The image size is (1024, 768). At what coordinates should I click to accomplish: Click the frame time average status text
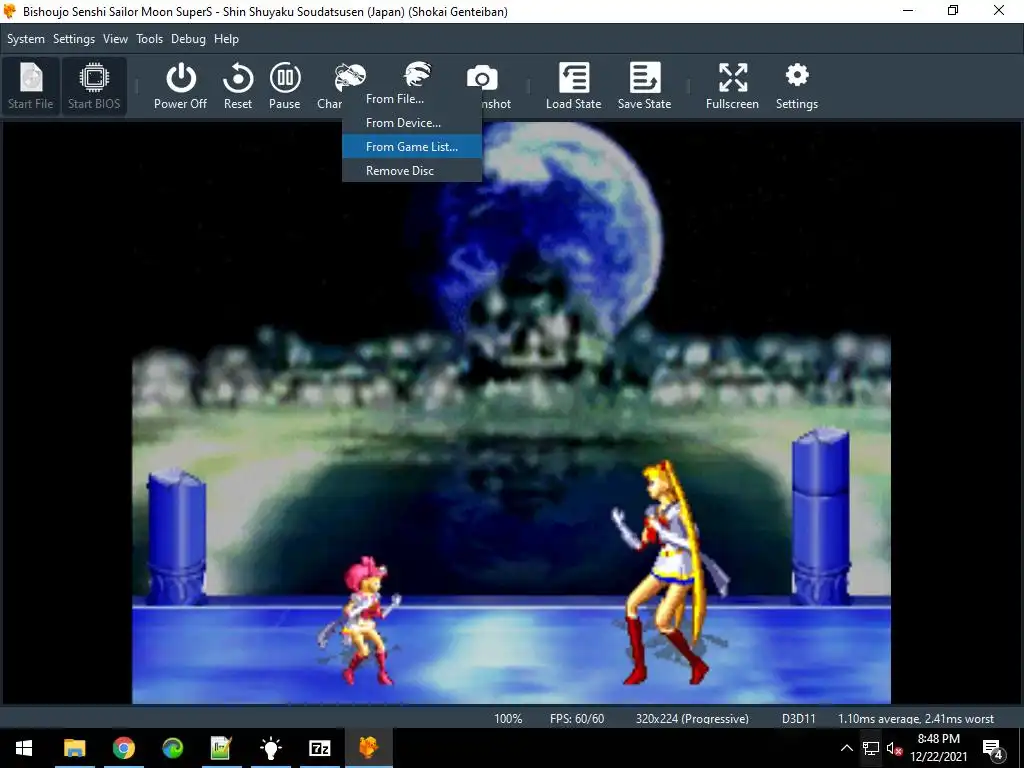pos(916,718)
